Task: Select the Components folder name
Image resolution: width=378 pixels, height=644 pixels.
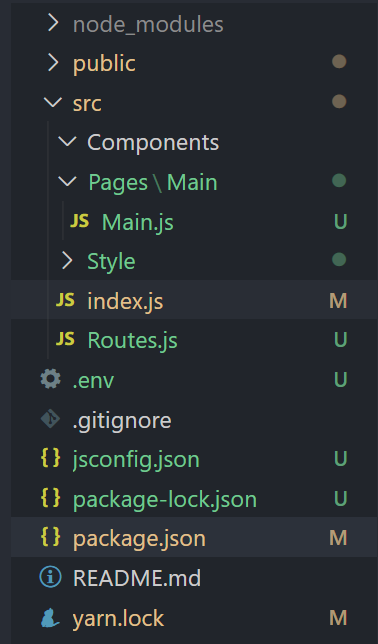Action: 153,143
